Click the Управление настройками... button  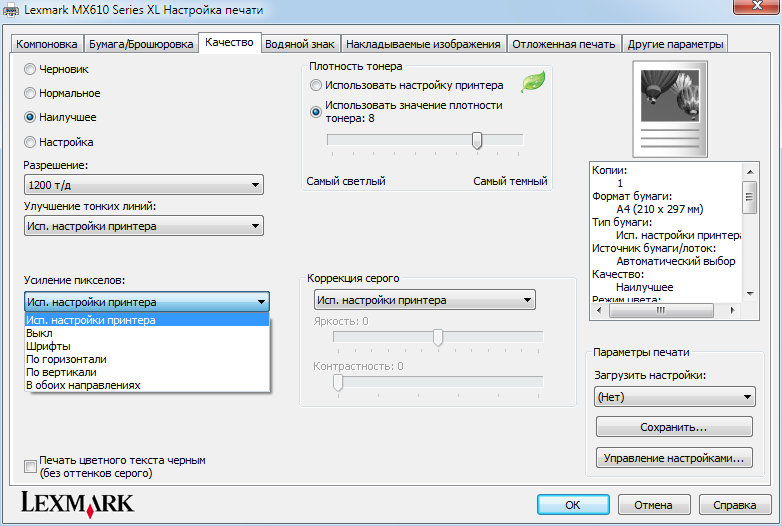[674, 458]
